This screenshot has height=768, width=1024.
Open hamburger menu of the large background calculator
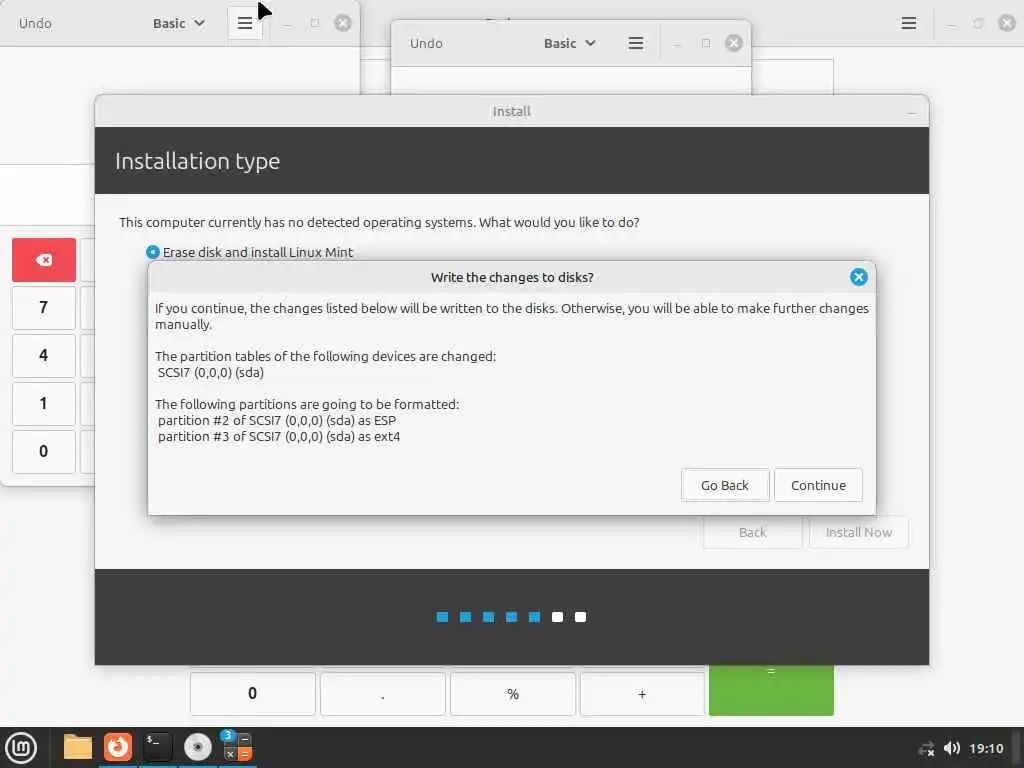coord(908,24)
